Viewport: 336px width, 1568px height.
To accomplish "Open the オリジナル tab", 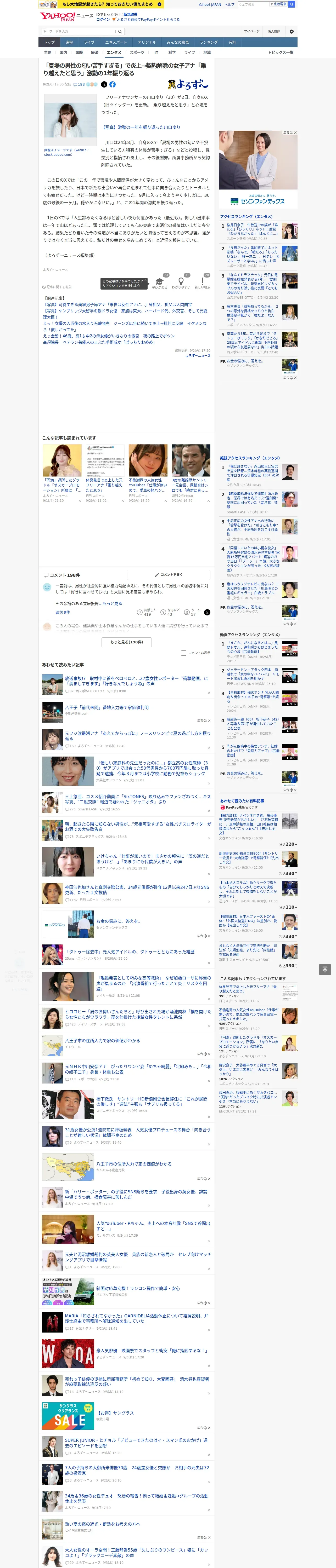I will (x=147, y=43).
